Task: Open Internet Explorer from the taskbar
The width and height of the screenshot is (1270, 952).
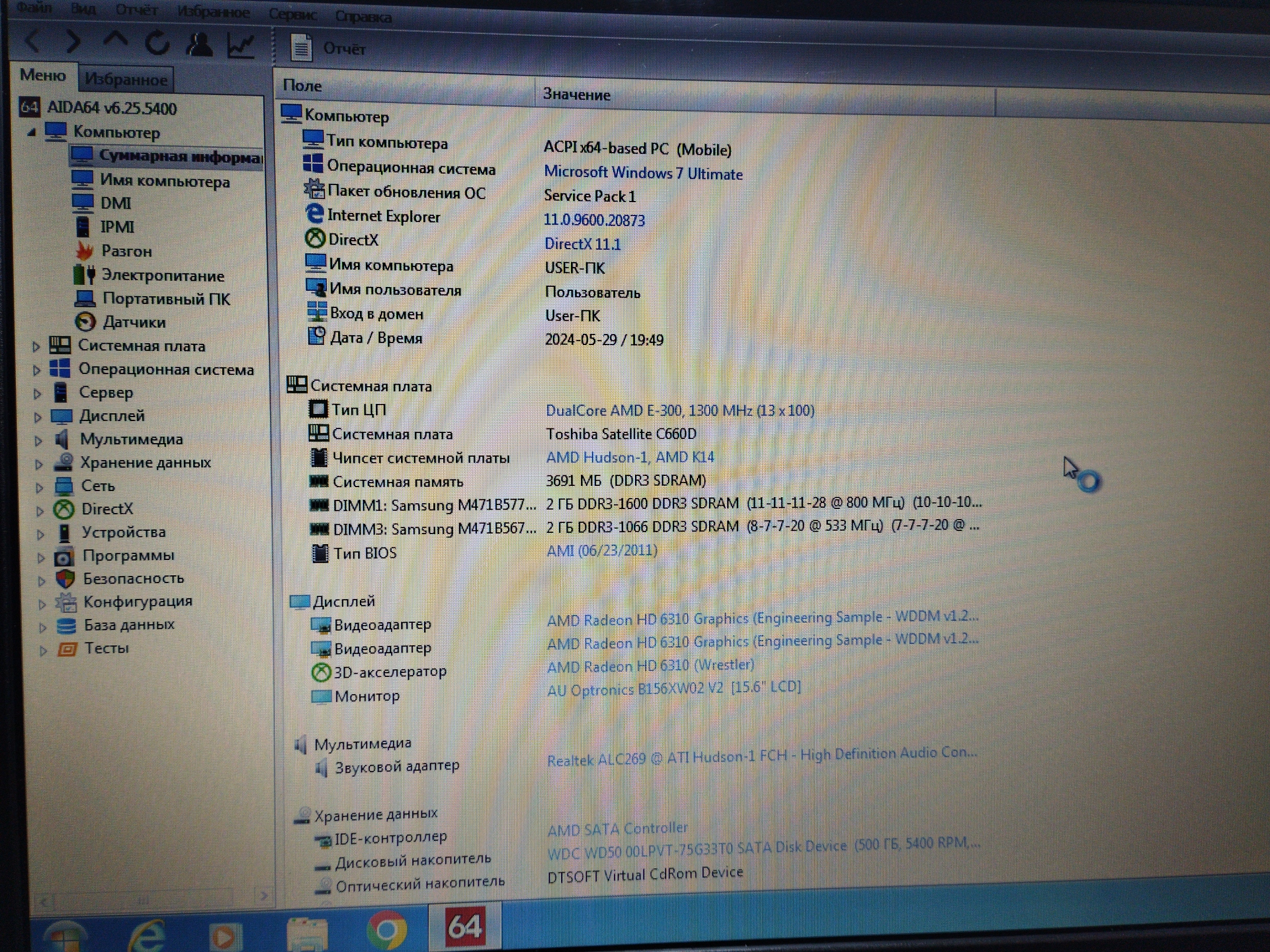Action: [148, 934]
